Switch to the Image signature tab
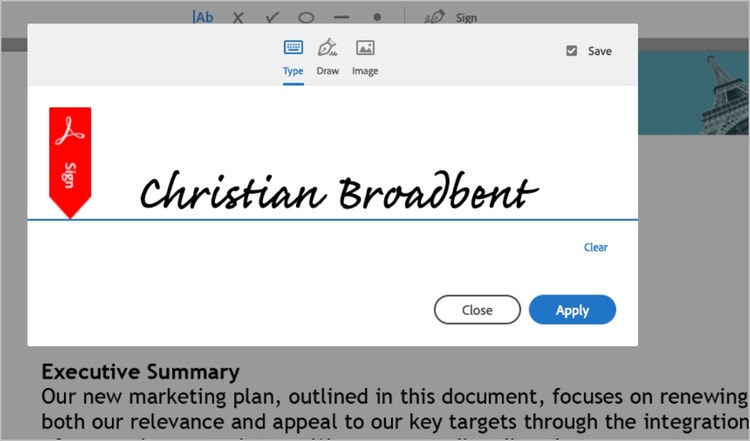Screen dimensions: 750x441 point(365,58)
